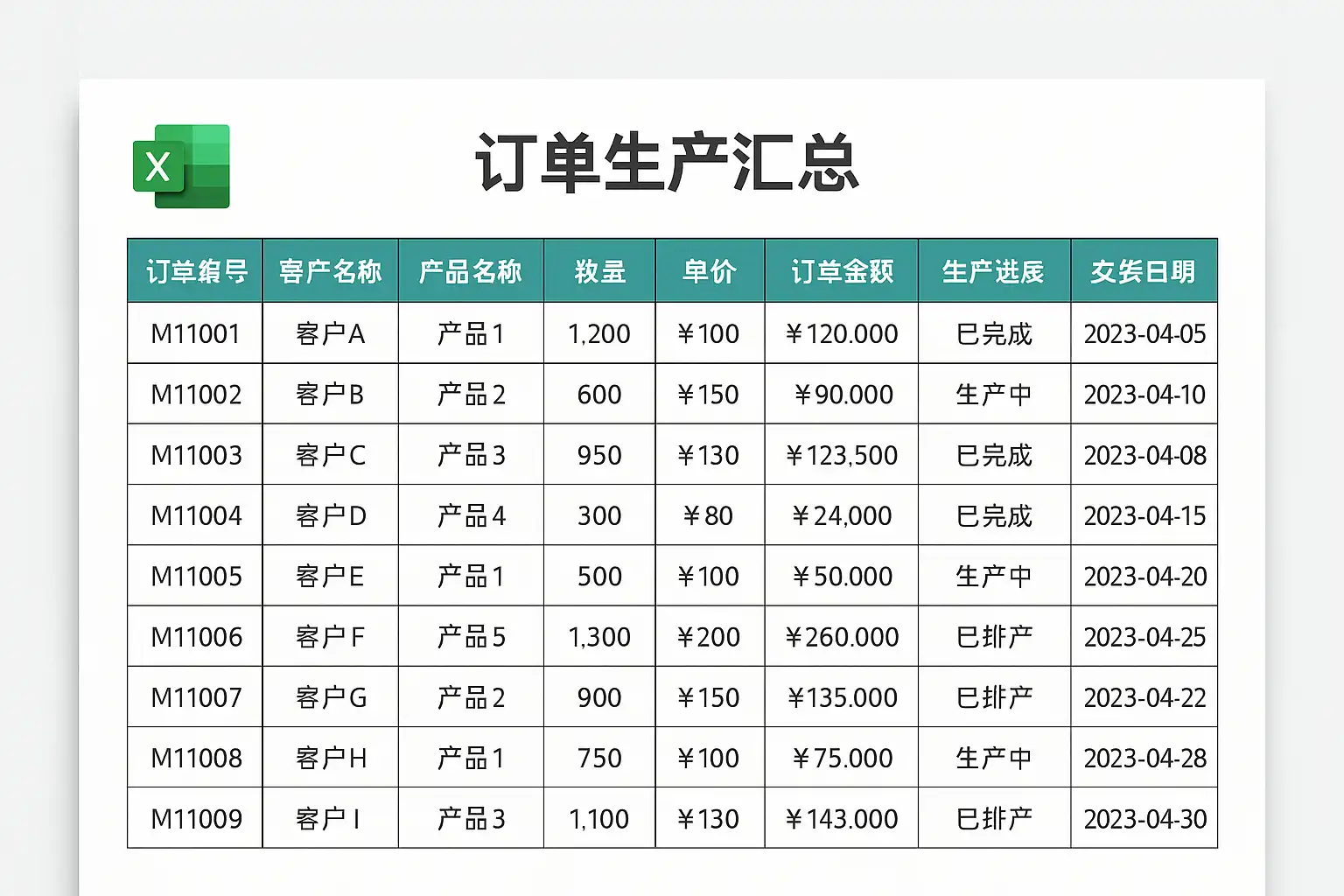Select the quantity cell 950
The image size is (1344, 896).
(599, 455)
